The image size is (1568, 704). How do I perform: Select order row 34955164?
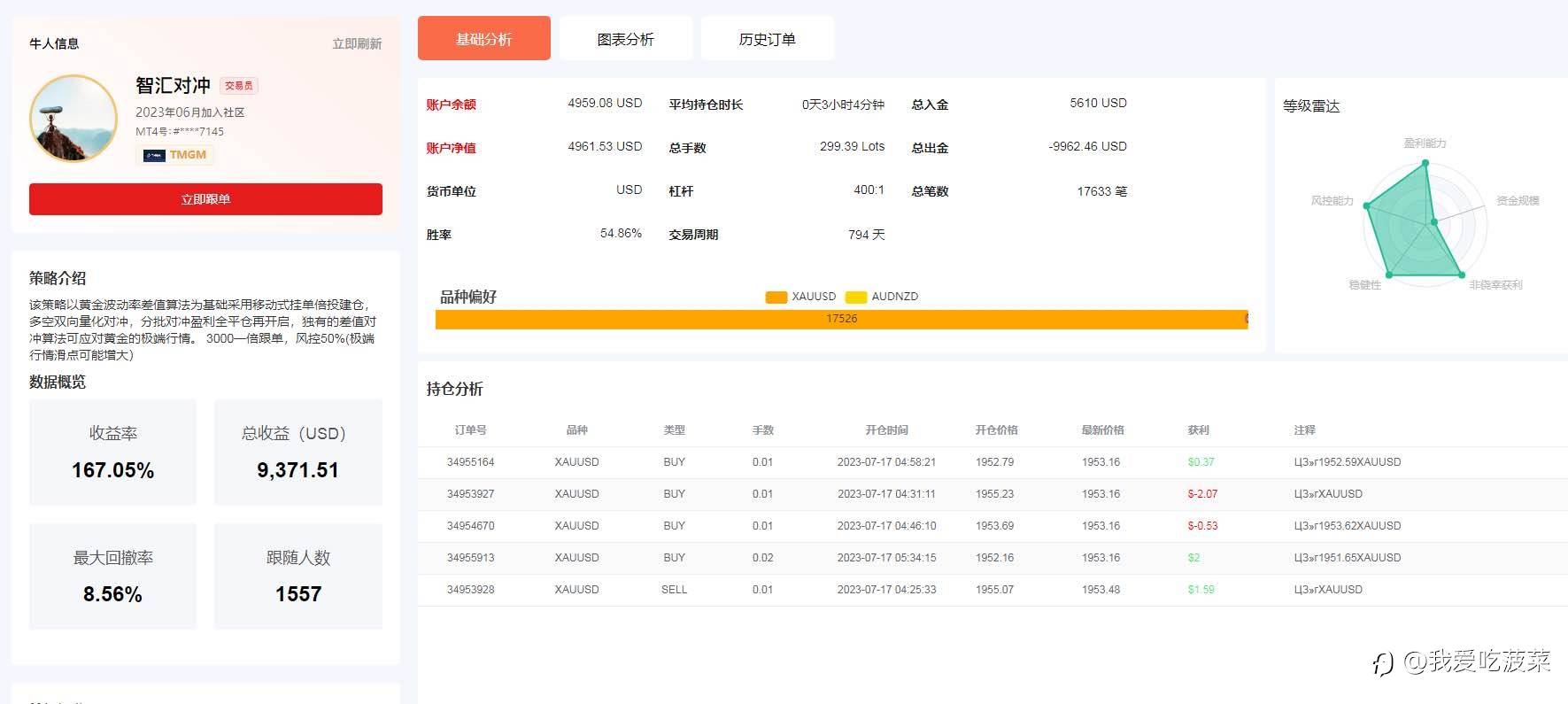coord(470,462)
